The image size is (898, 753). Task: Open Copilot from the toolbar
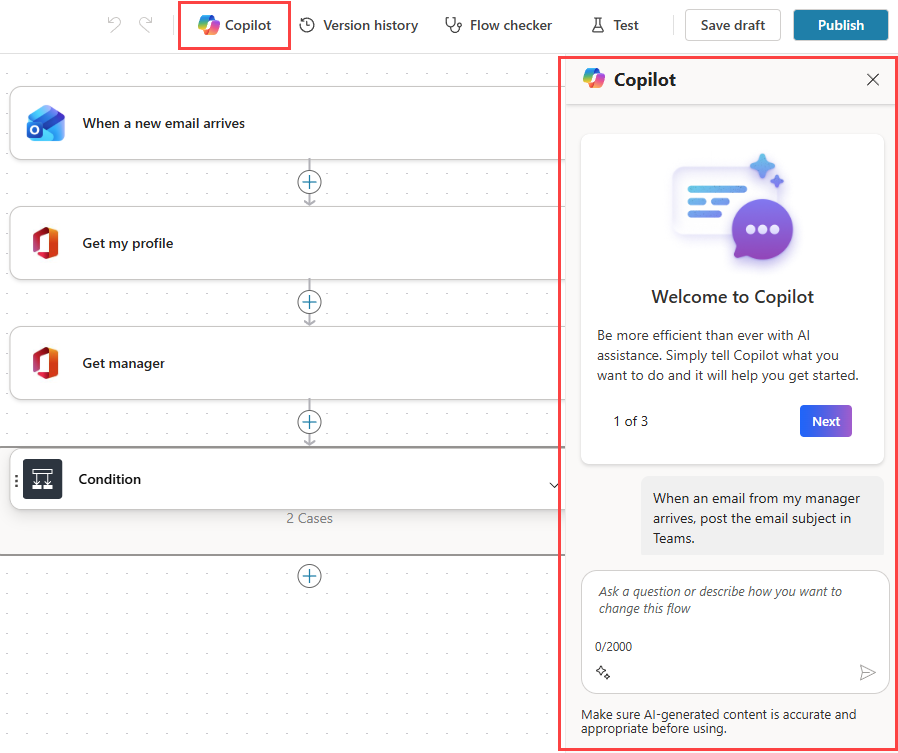click(234, 25)
